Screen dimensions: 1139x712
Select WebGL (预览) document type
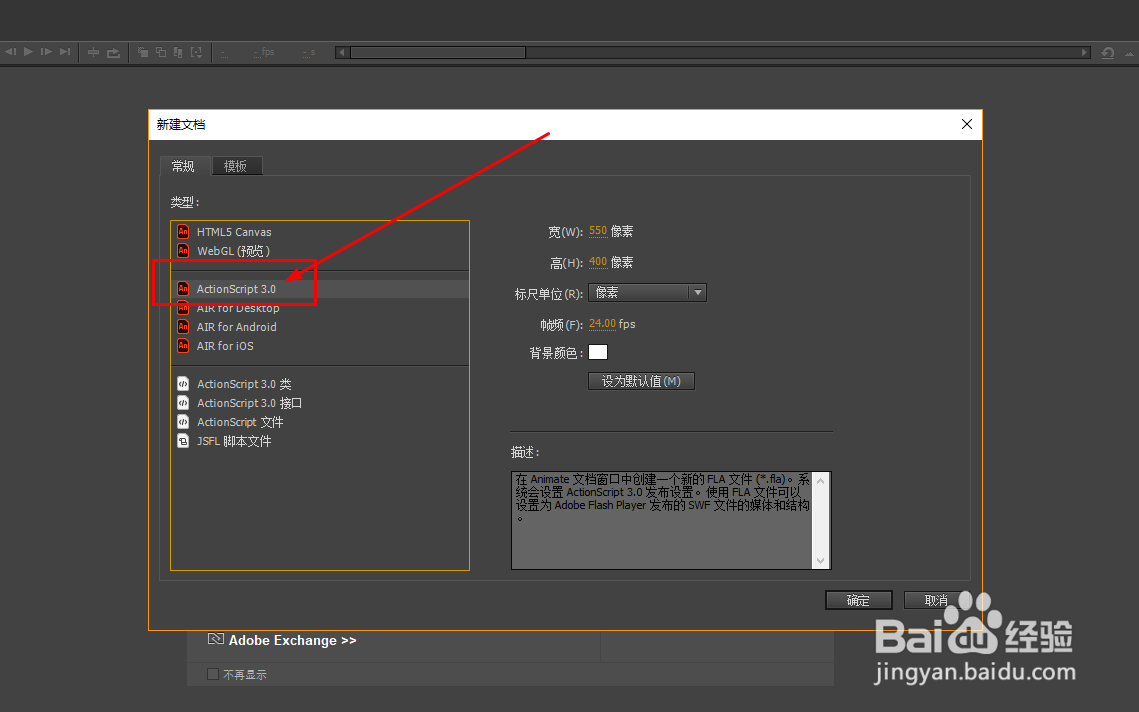click(x=320, y=251)
